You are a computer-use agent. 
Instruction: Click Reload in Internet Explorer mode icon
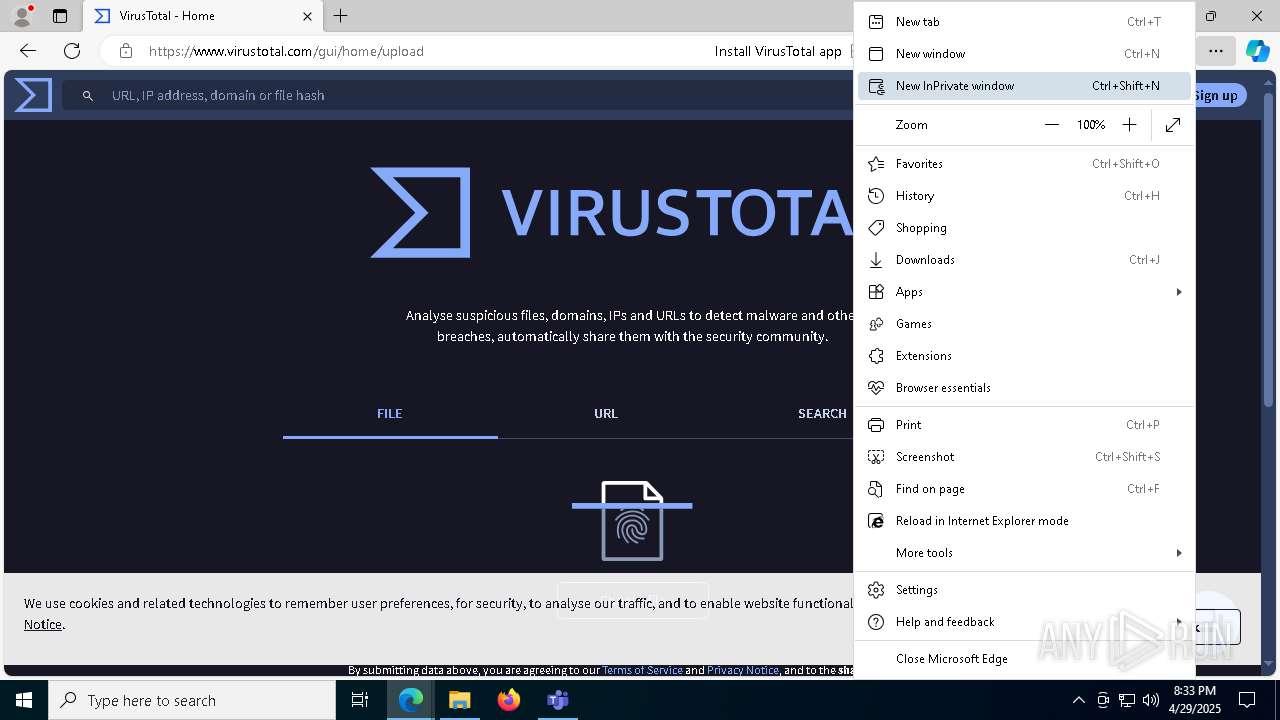point(876,521)
